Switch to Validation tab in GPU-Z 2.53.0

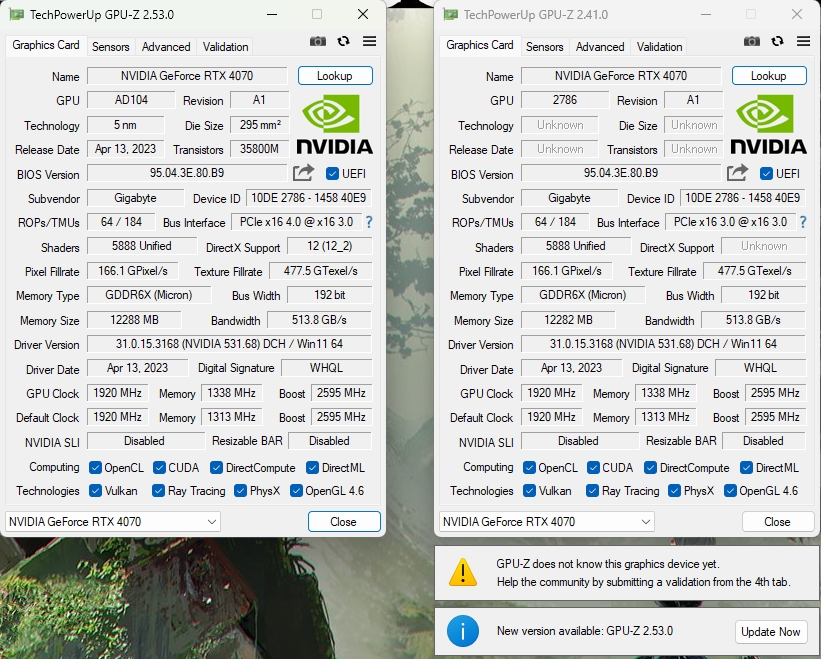[x=226, y=47]
